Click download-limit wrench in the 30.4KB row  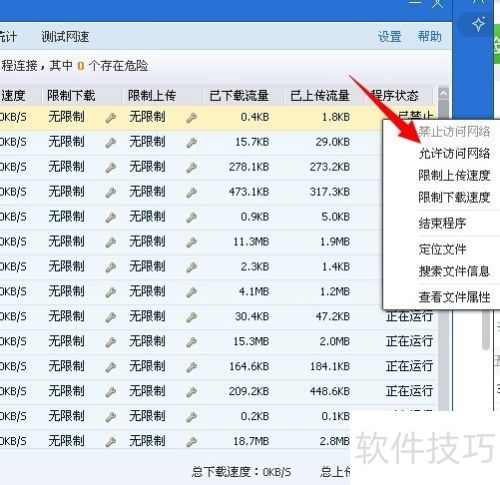tap(111, 317)
